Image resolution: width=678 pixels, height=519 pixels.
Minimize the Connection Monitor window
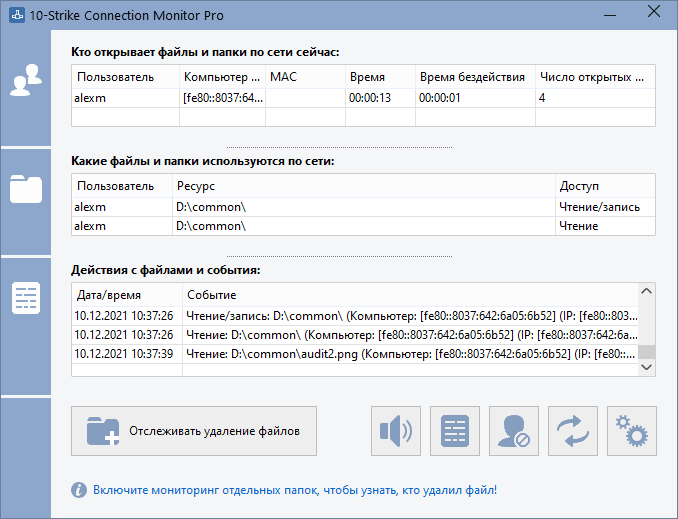(610, 15)
